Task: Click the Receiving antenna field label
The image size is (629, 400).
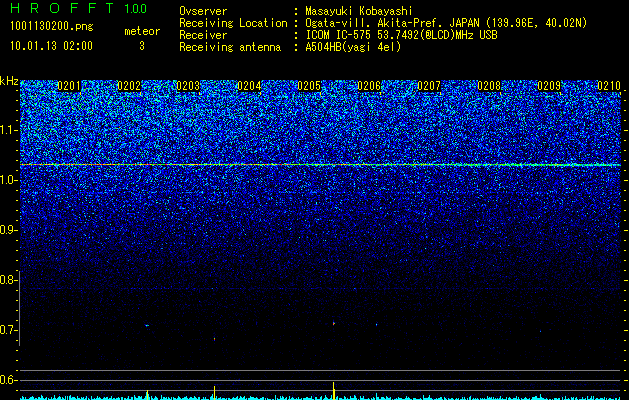Action: 230,47
